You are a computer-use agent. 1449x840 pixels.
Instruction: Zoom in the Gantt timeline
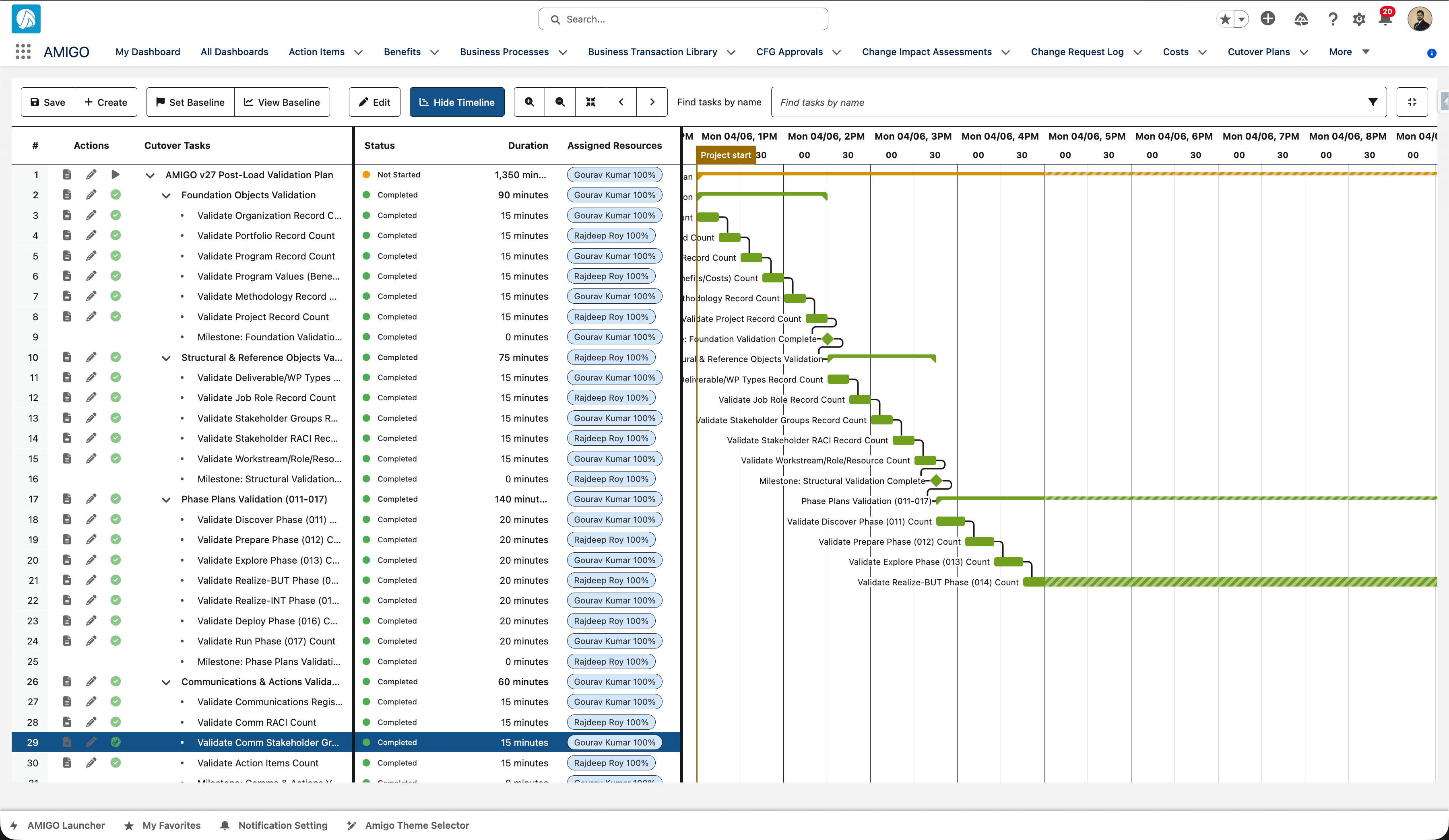coord(529,102)
